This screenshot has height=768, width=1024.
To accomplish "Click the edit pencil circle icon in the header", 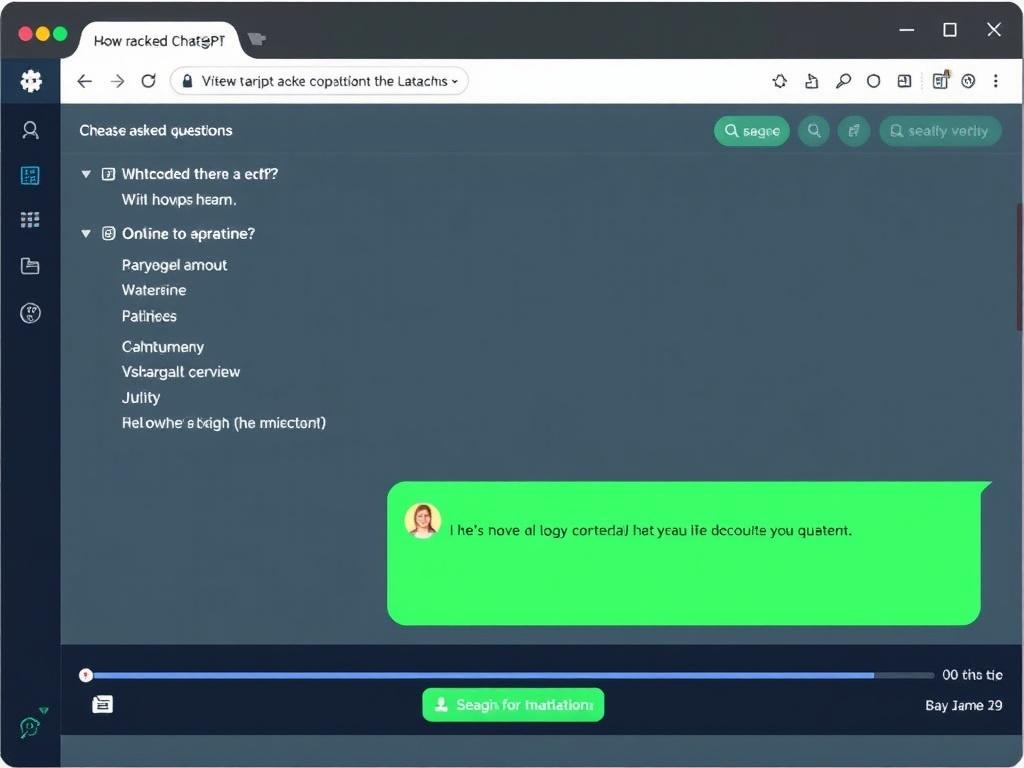I will click(x=853, y=130).
